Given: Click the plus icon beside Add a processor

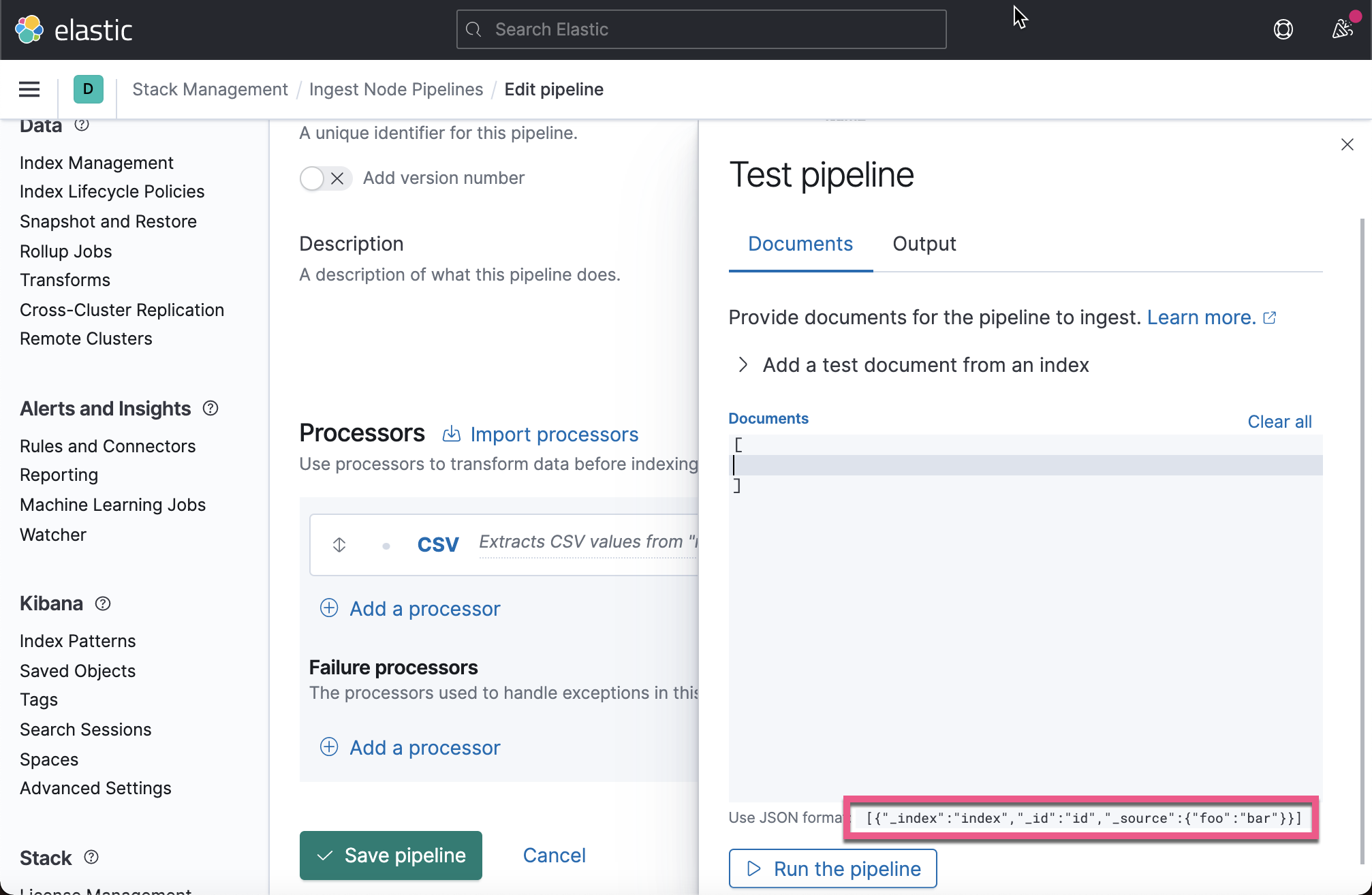Looking at the screenshot, I should tap(329, 608).
